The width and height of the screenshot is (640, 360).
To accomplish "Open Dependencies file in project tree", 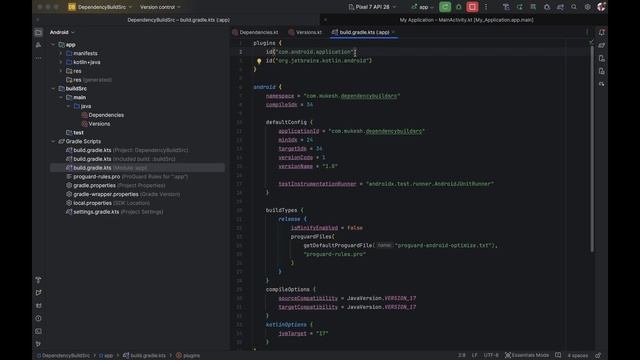I will coord(102,115).
